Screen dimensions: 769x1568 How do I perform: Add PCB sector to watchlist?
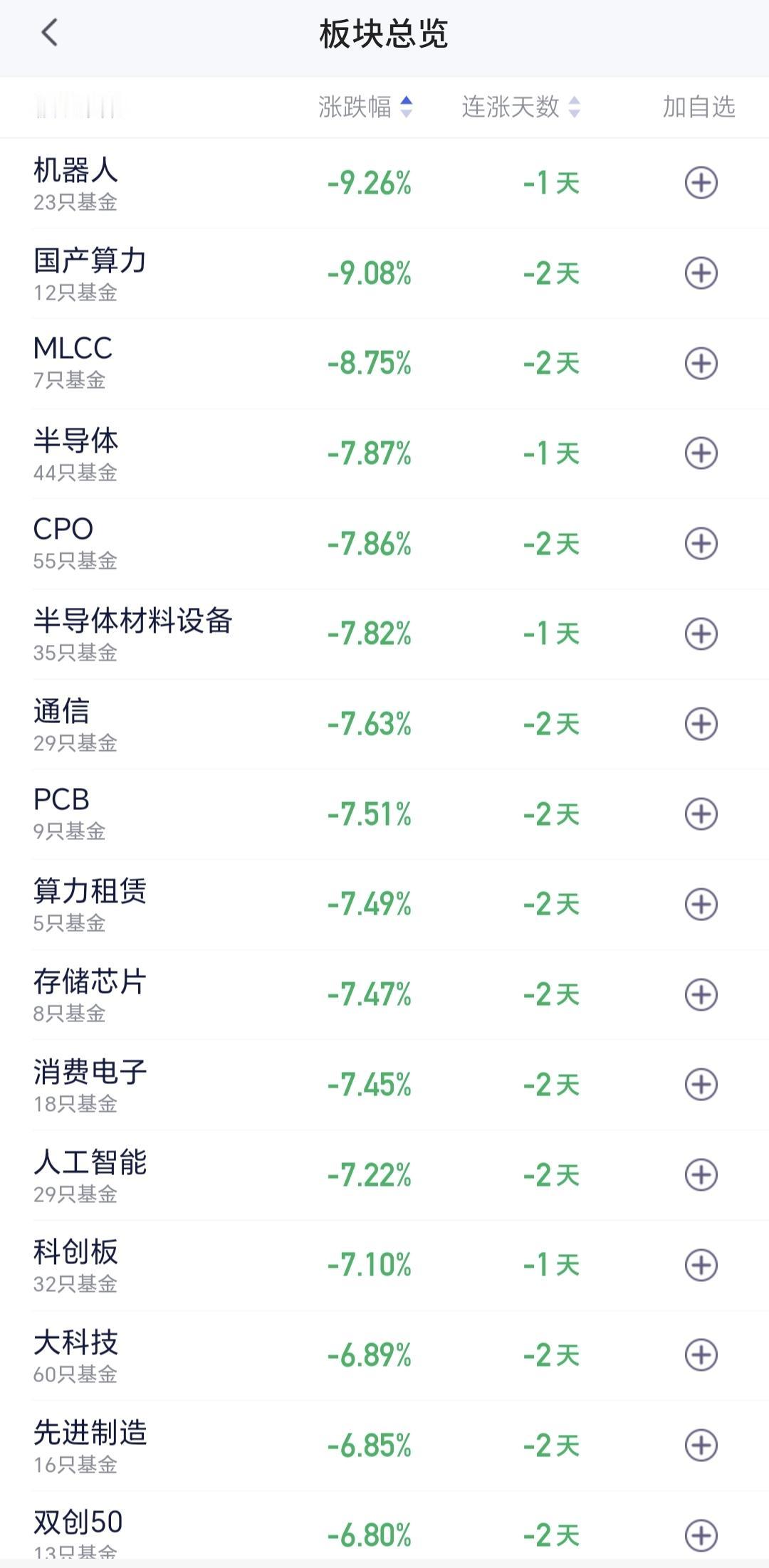[701, 814]
